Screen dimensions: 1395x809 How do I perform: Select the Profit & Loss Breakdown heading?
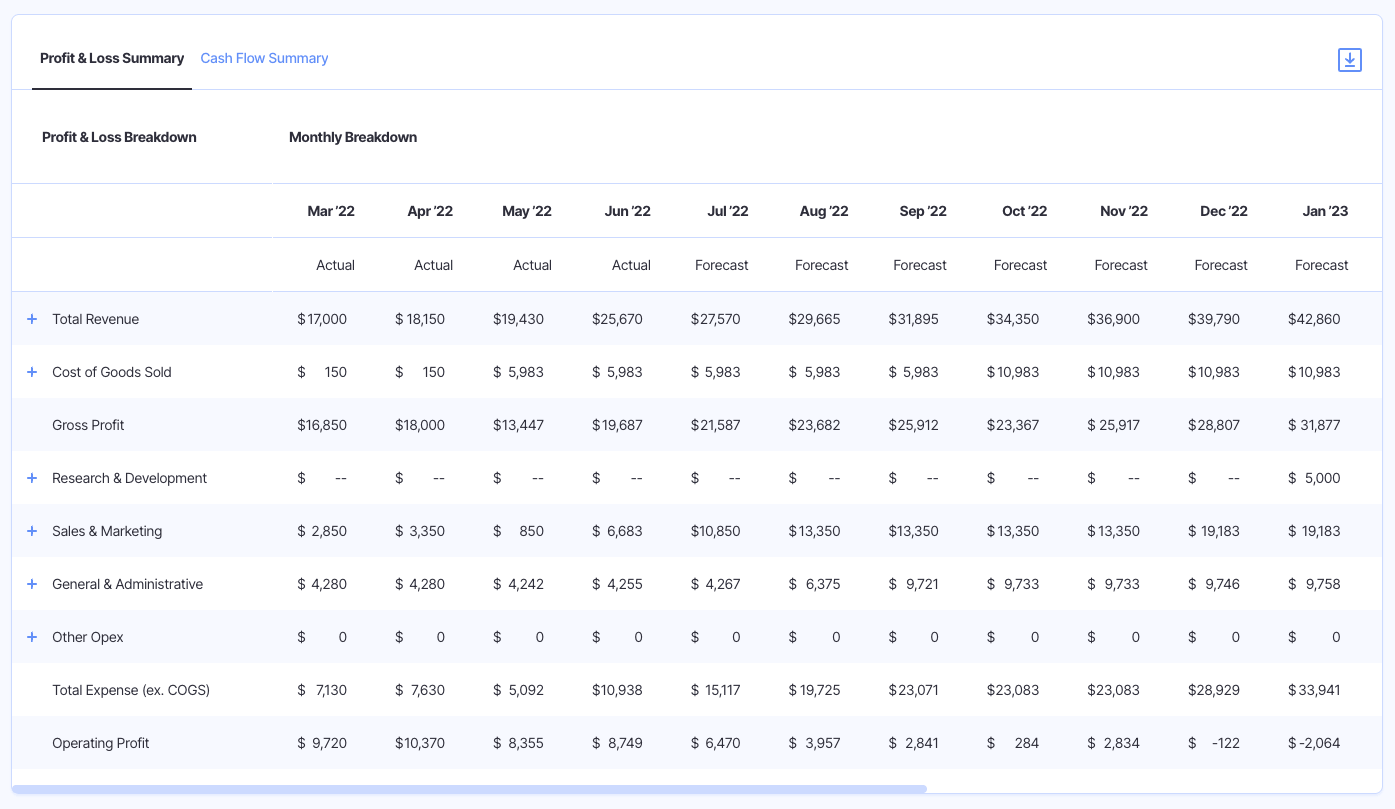[x=119, y=137]
